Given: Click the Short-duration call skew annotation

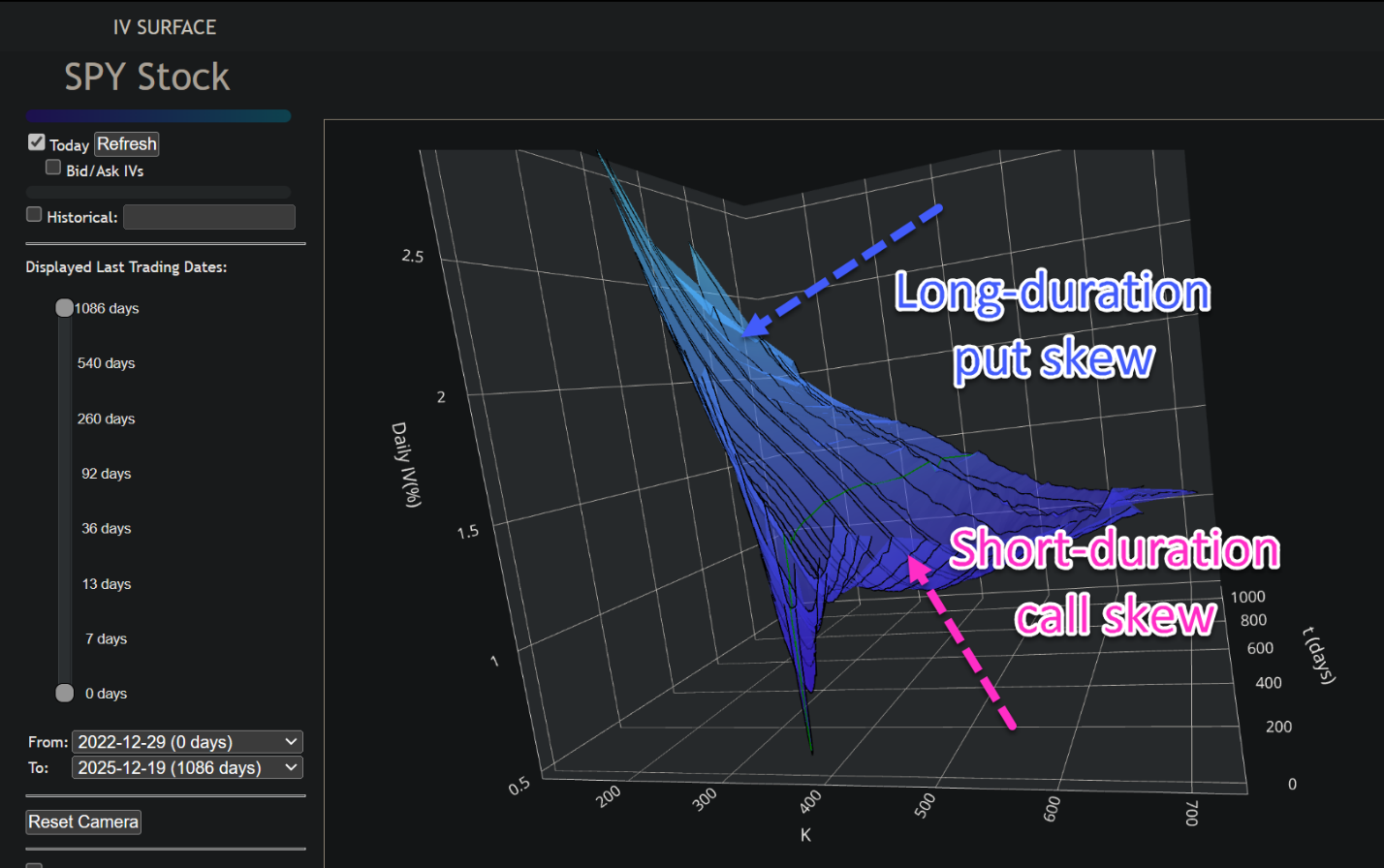Looking at the screenshot, I should (x=1115, y=583).
